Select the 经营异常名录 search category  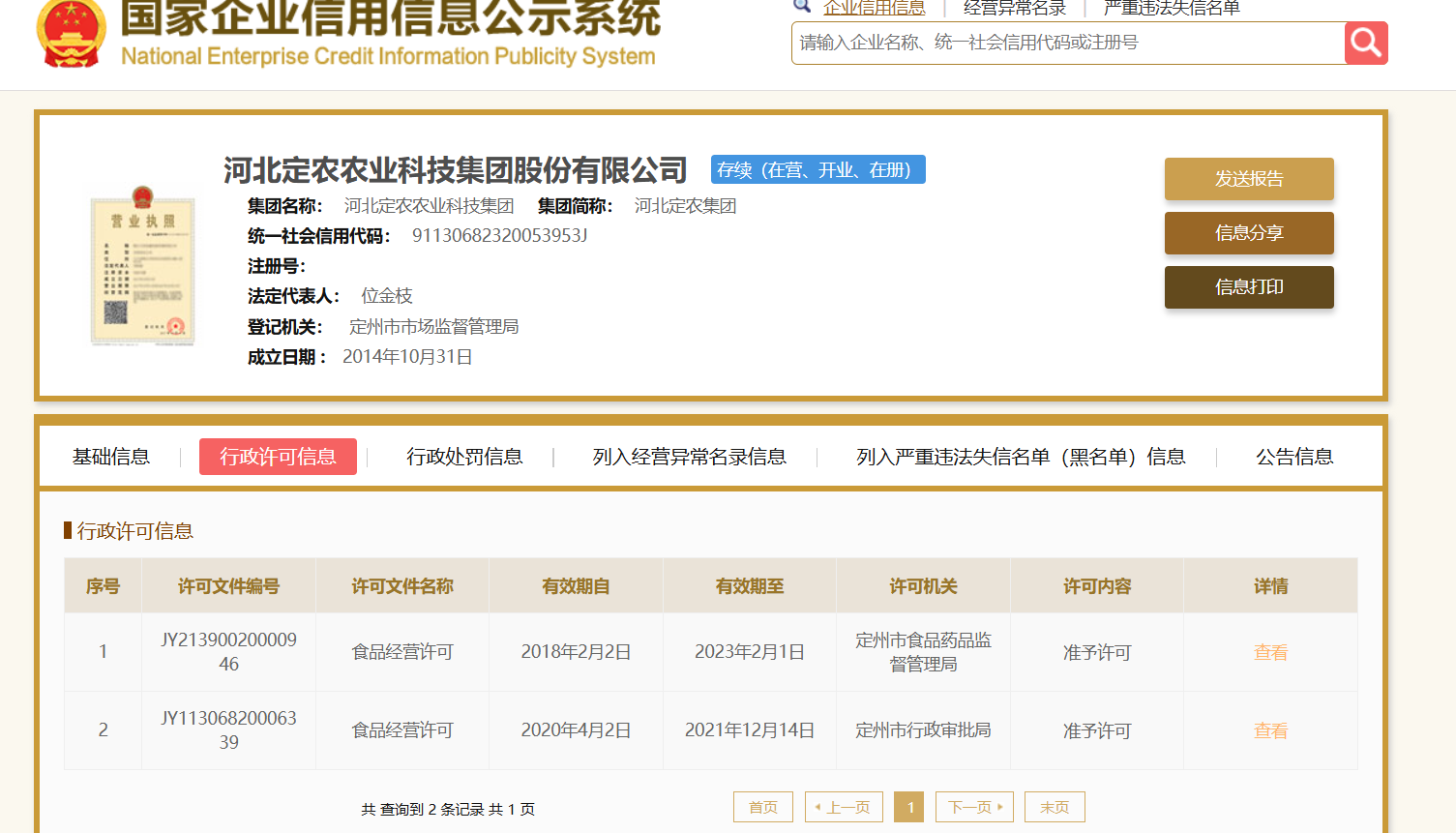1015,9
